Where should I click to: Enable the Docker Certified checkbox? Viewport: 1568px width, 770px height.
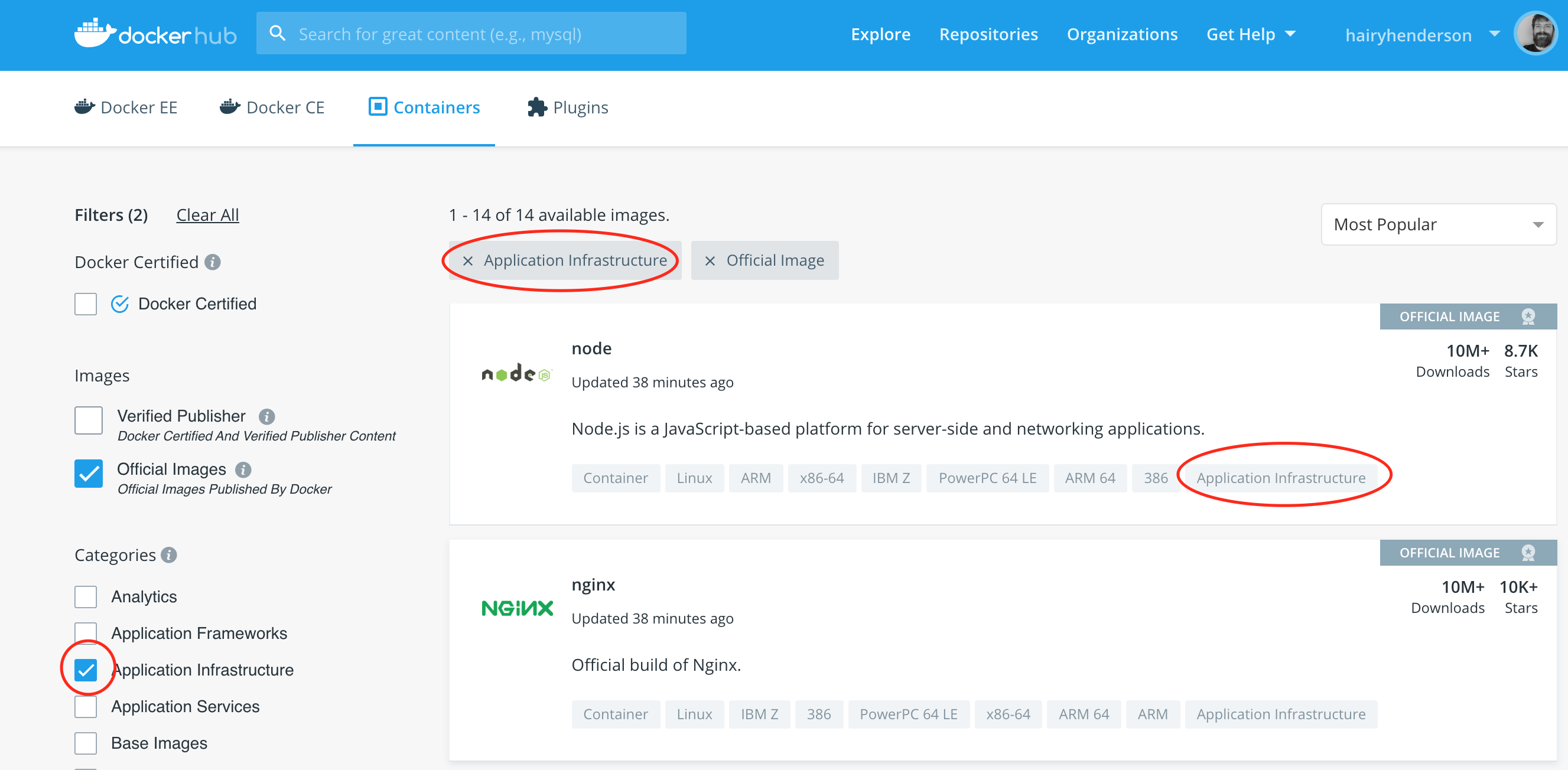86,304
